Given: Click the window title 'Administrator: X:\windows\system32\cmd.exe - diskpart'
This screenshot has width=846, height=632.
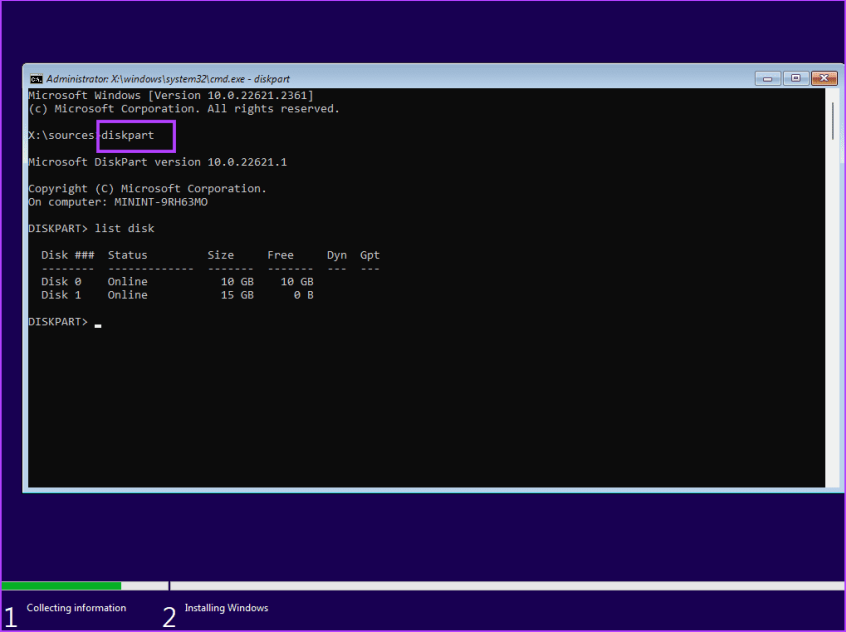Looking at the screenshot, I should click(x=168, y=79).
